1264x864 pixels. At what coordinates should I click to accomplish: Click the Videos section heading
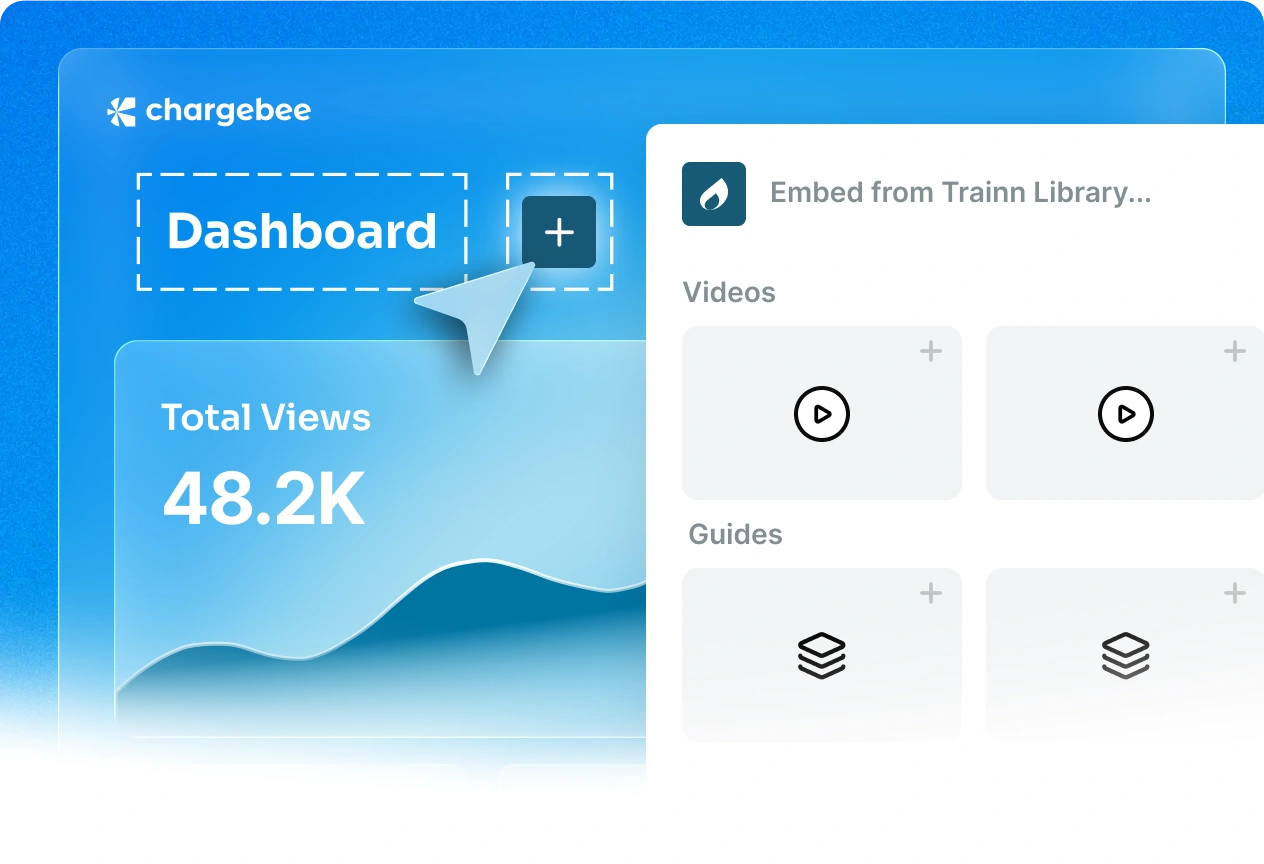(729, 293)
